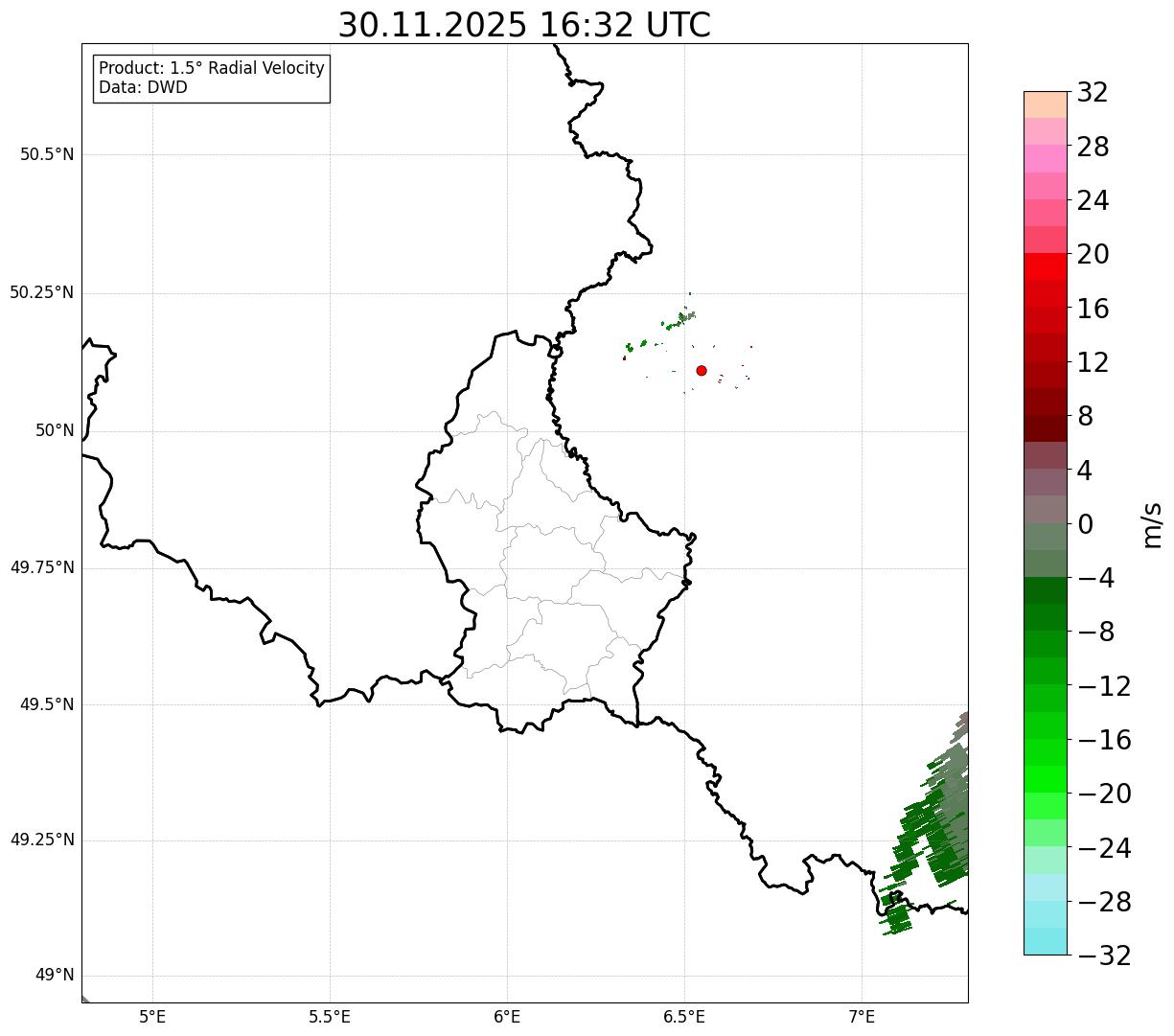Click the colorbar label '8'

click(1085, 416)
